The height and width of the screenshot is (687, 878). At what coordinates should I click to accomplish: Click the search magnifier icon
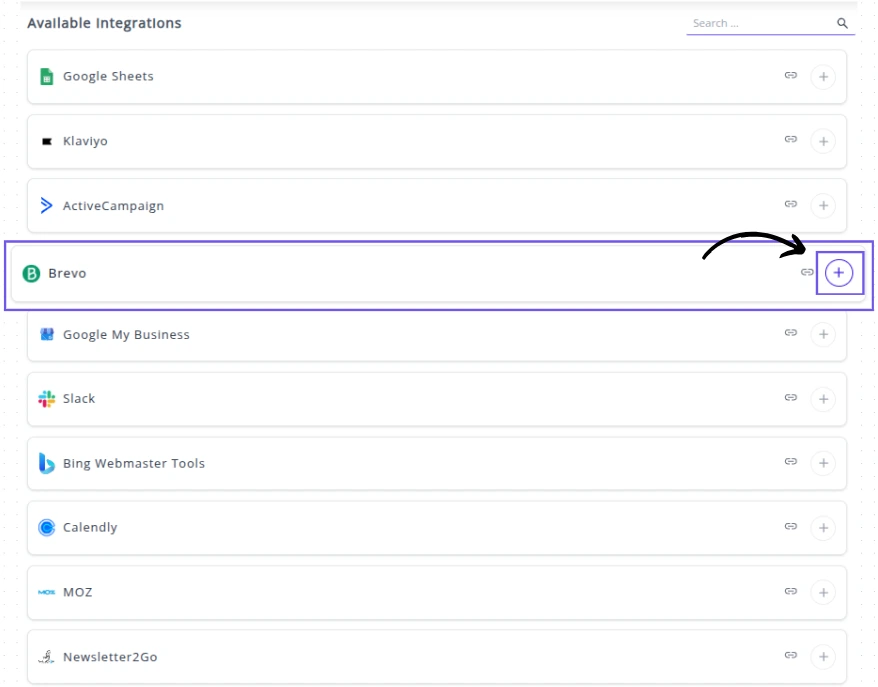click(x=842, y=23)
